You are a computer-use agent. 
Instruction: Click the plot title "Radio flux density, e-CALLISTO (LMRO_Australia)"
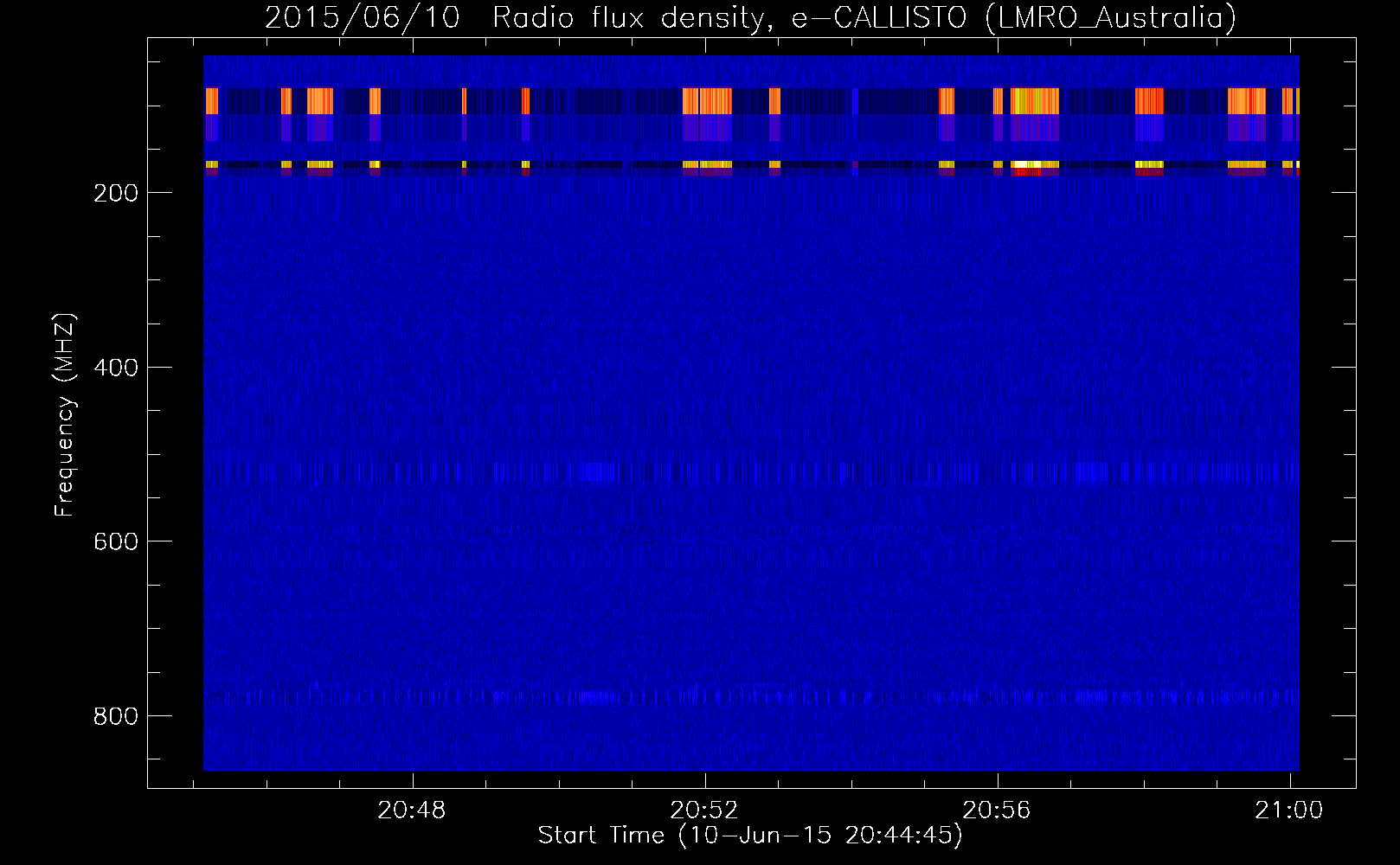[x=864, y=18]
